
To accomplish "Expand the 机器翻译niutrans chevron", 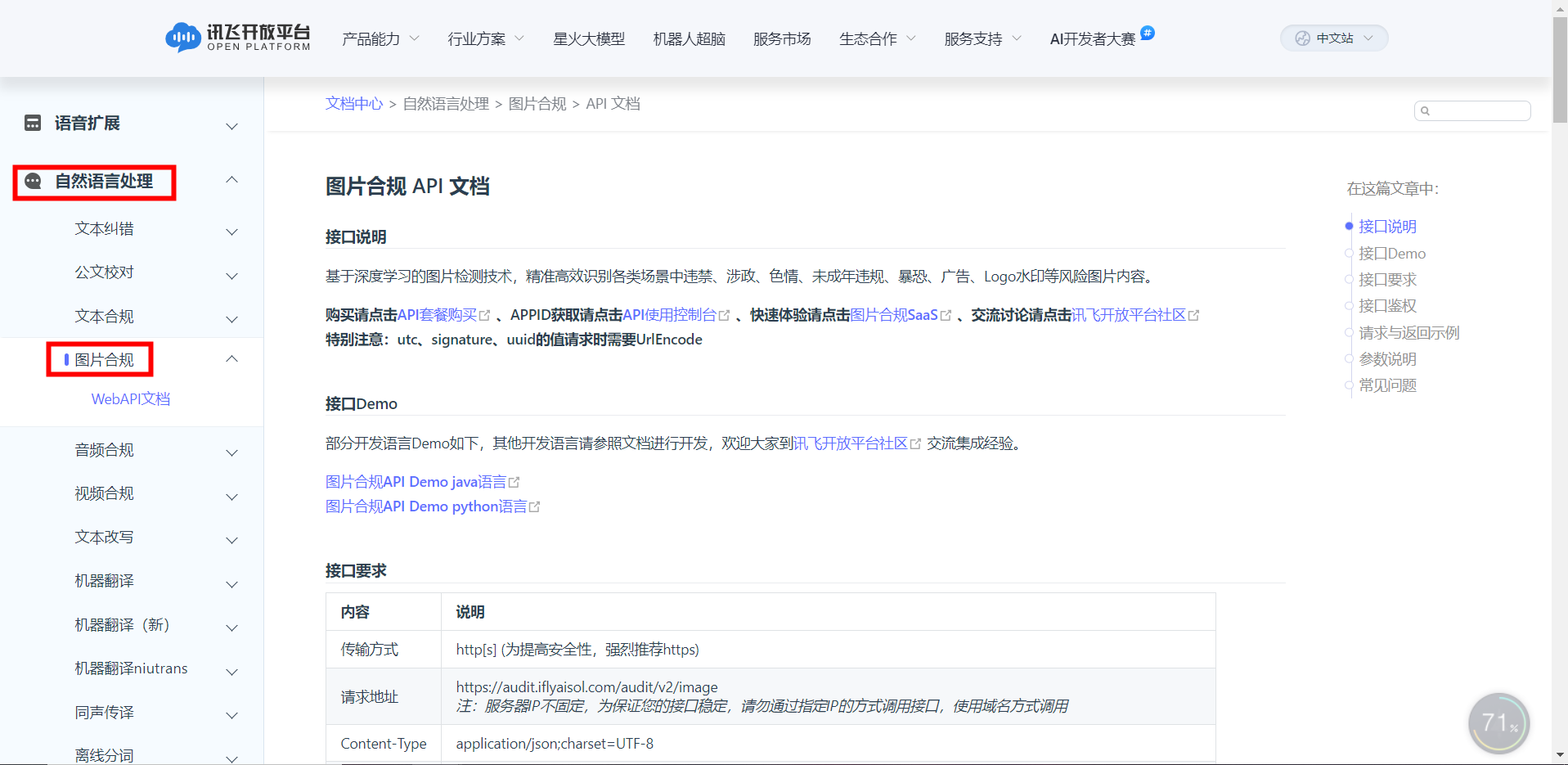I will point(232,672).
